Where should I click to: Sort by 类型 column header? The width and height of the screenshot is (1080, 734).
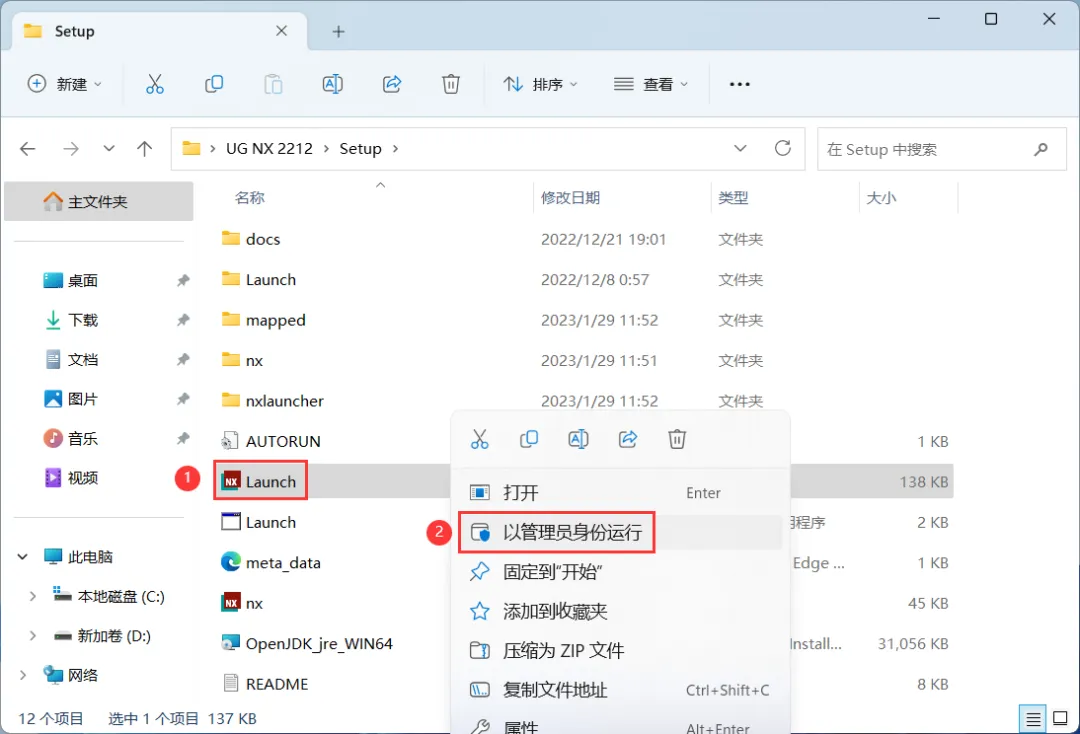point(733,198)
